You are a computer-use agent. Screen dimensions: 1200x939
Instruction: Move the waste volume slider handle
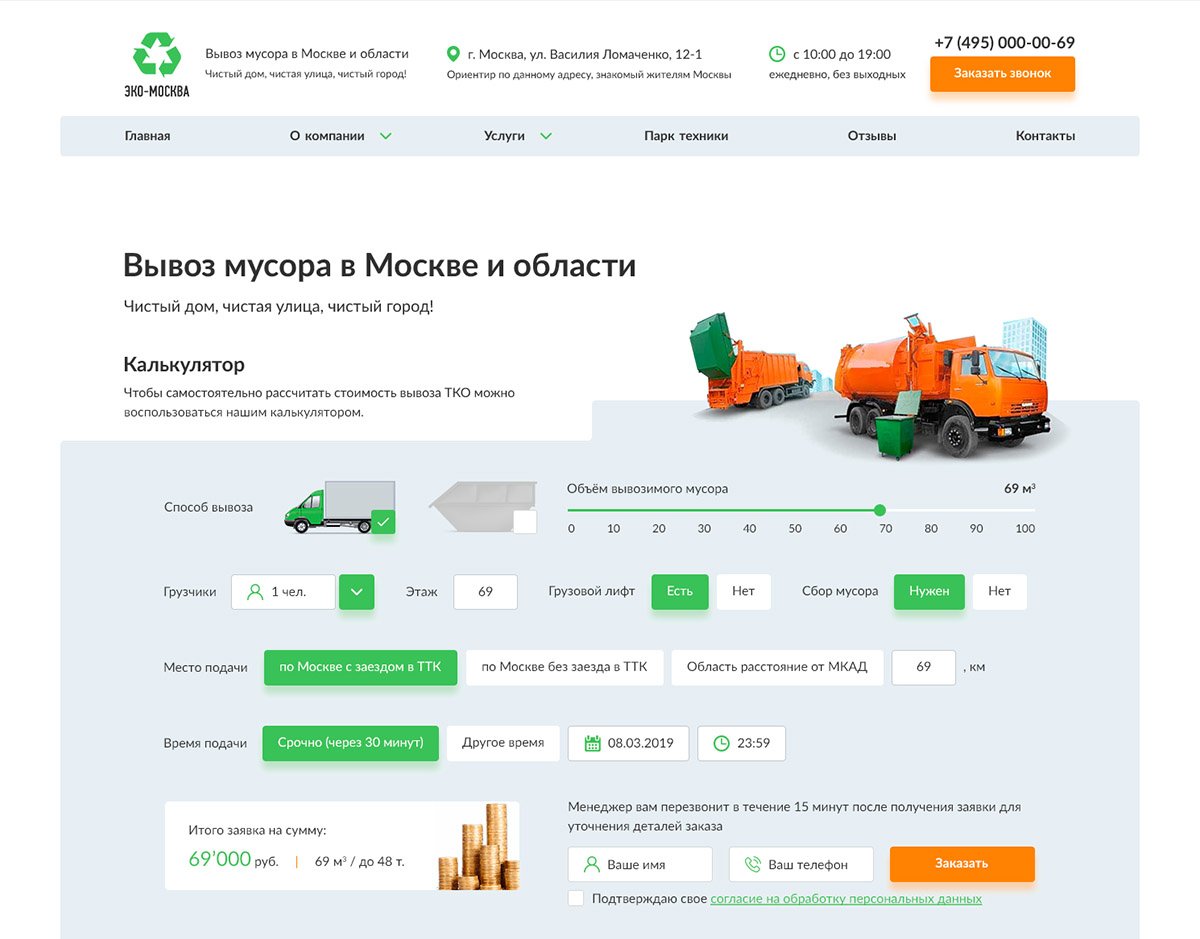pos(880,509)
